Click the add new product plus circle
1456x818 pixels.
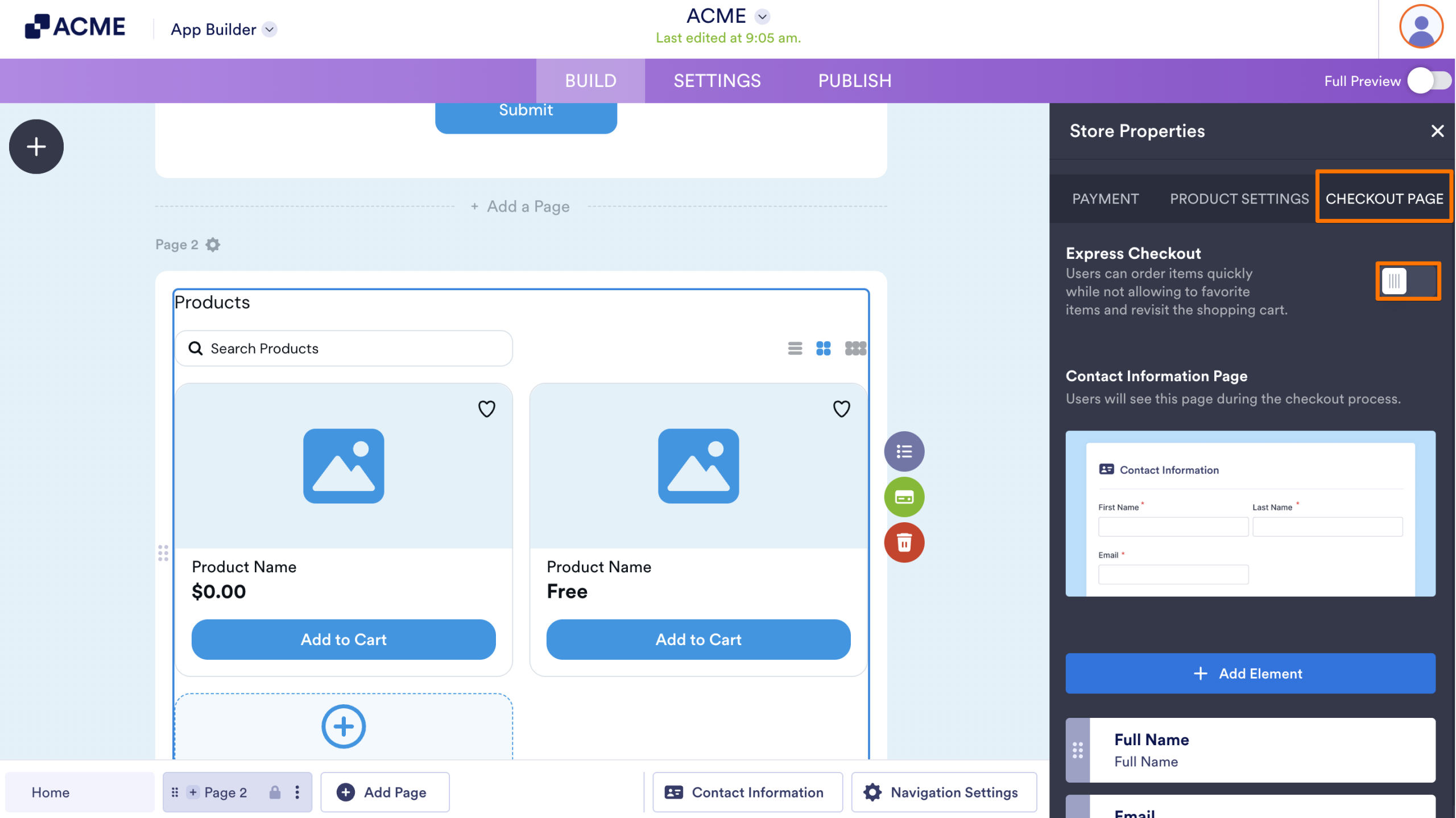tap(344, 726)
